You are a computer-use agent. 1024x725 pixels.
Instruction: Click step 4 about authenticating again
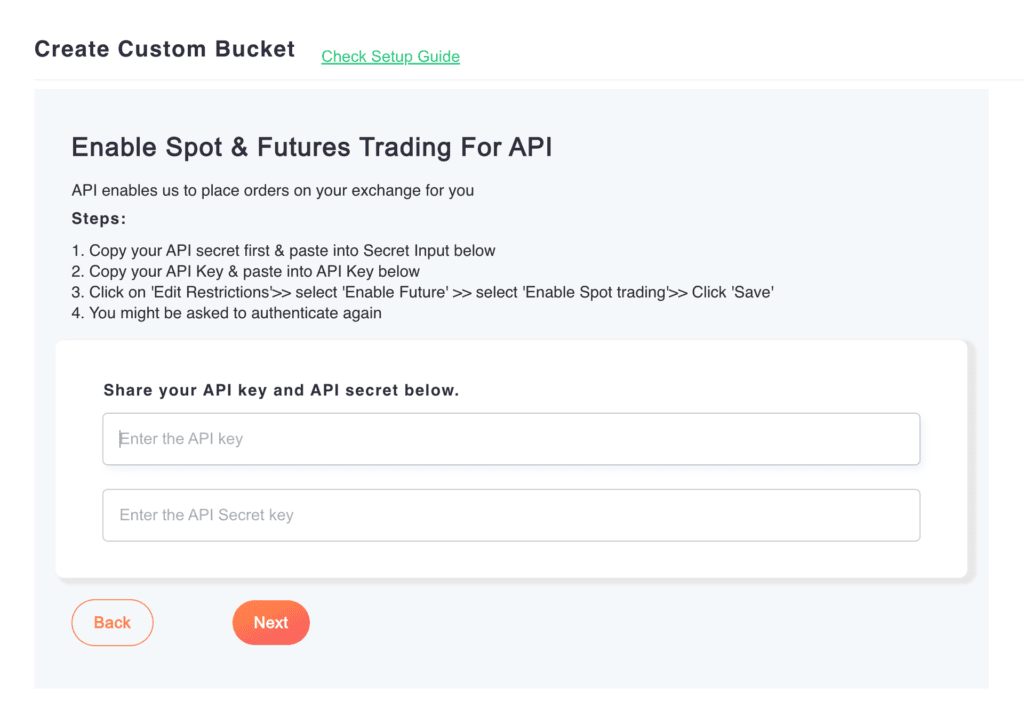pos(226,313)
